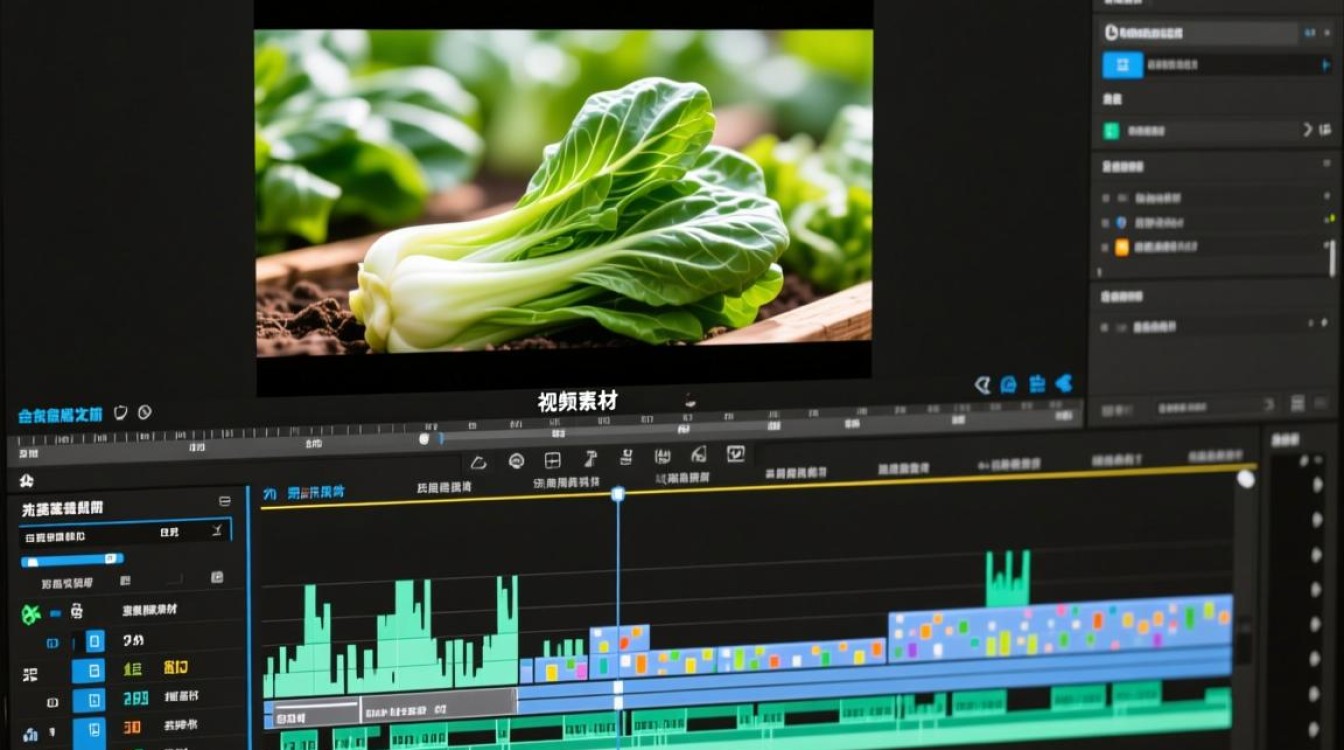Click the blue square button in right panel

click(1122, 65)
